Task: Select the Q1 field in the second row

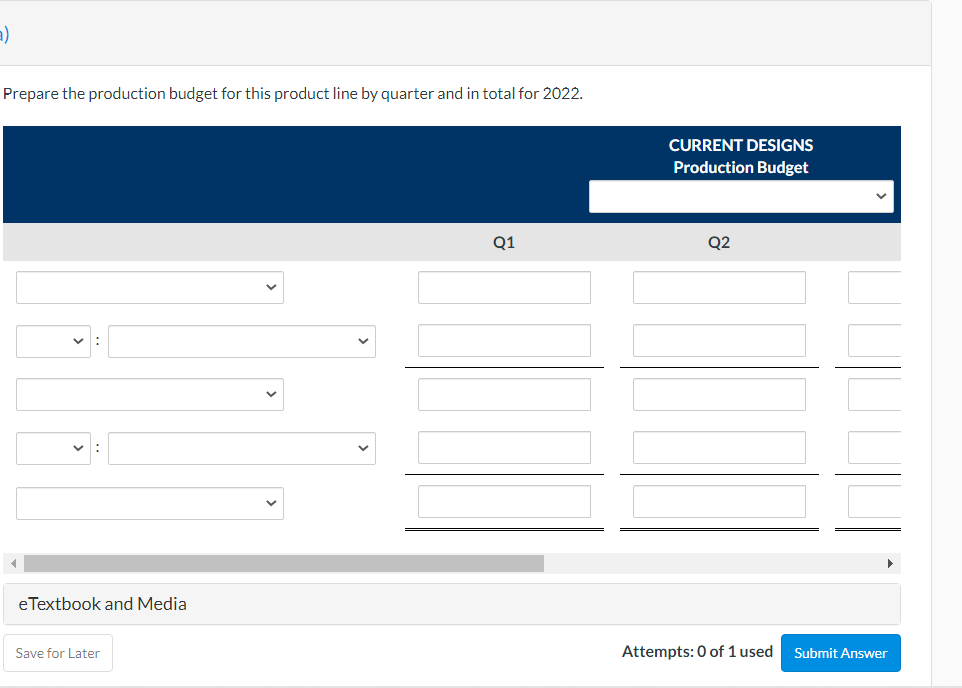Action: coord(504,341)
